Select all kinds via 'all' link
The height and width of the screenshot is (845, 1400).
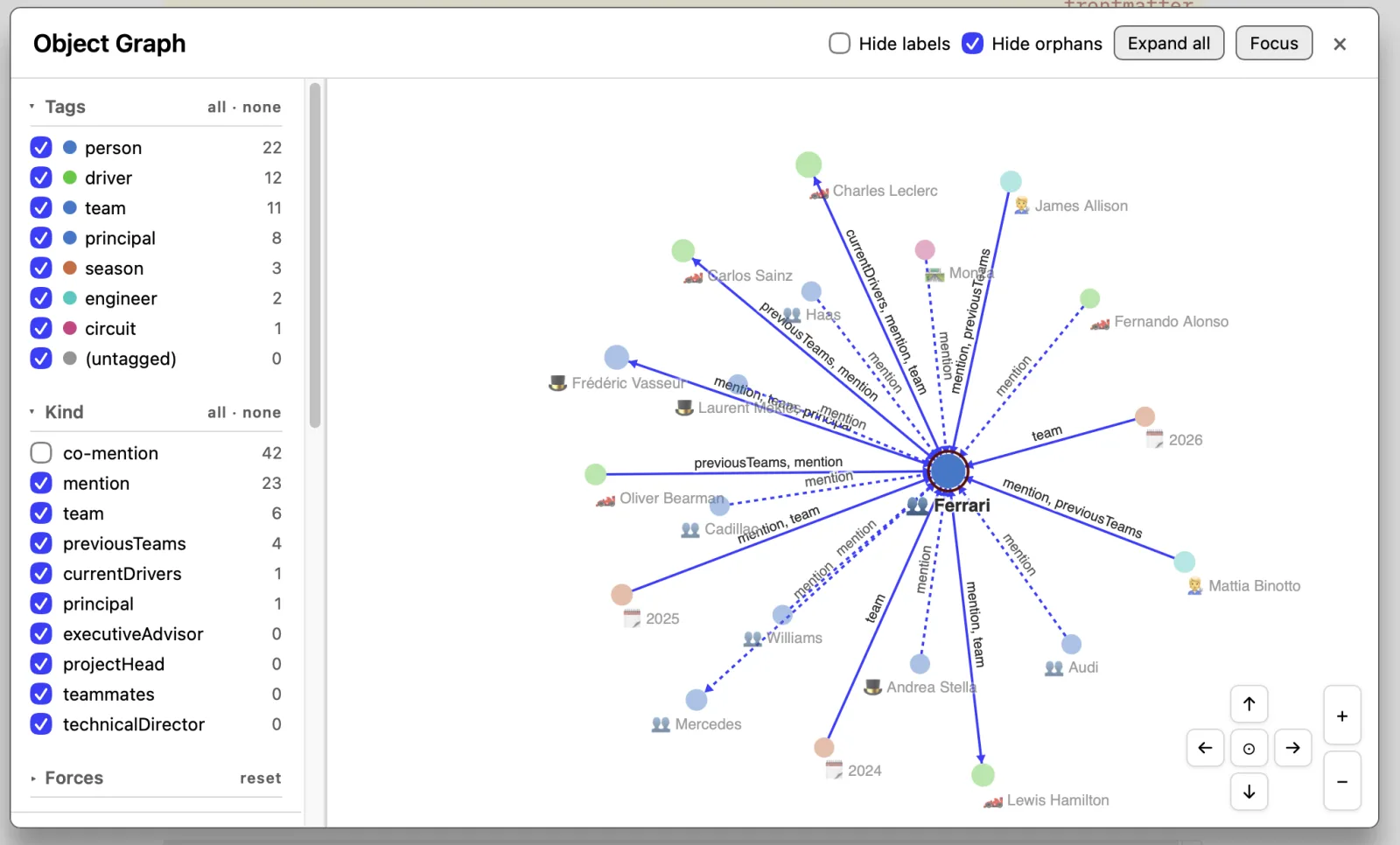click(217, 413)
